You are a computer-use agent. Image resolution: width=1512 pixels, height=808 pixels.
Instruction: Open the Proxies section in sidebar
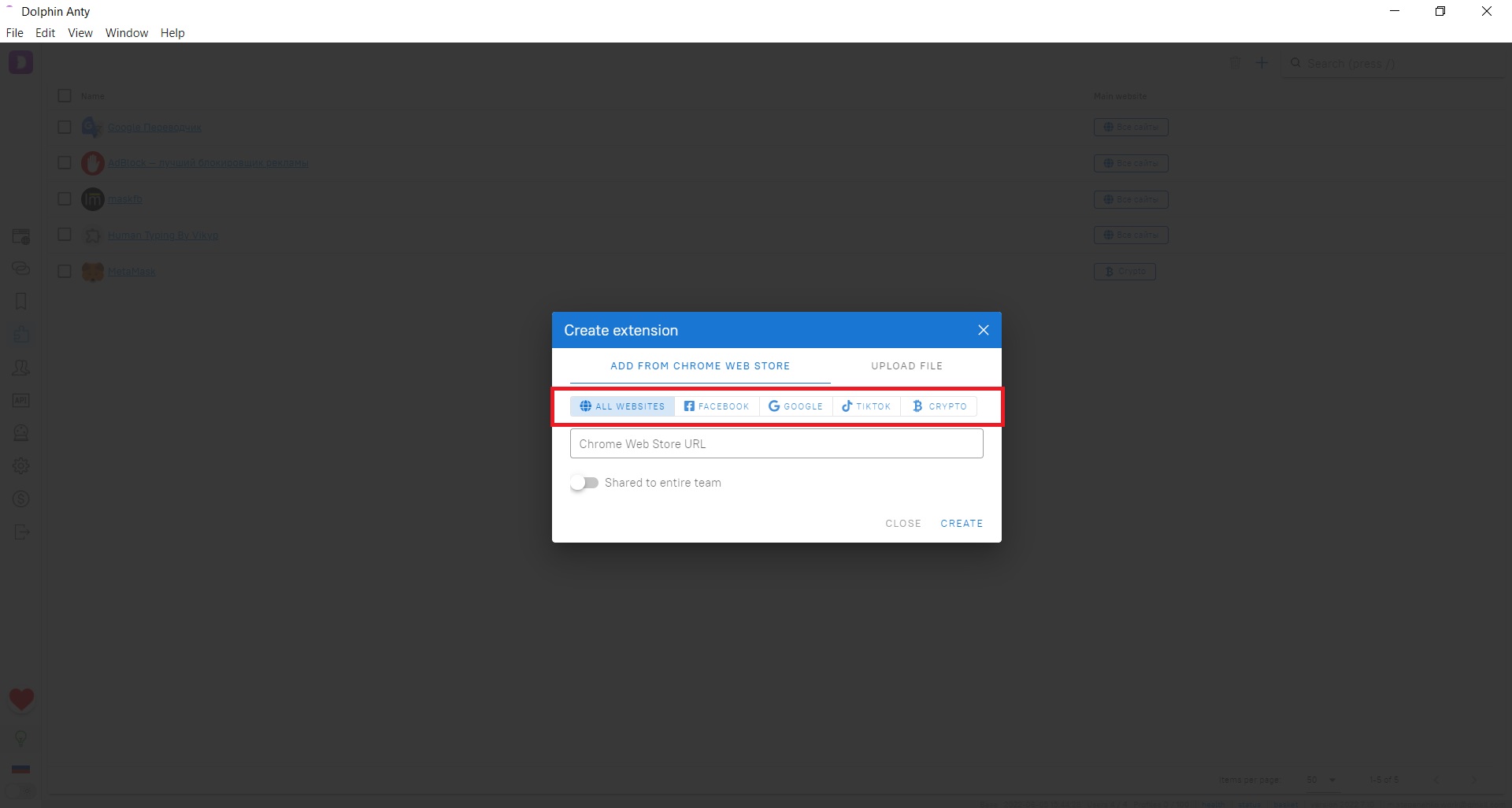(21, 268)
